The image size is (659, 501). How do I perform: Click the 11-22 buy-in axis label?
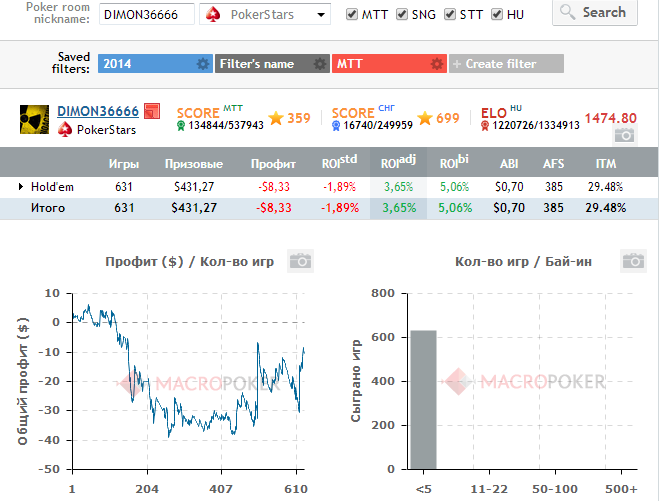[x=489, y=489]
